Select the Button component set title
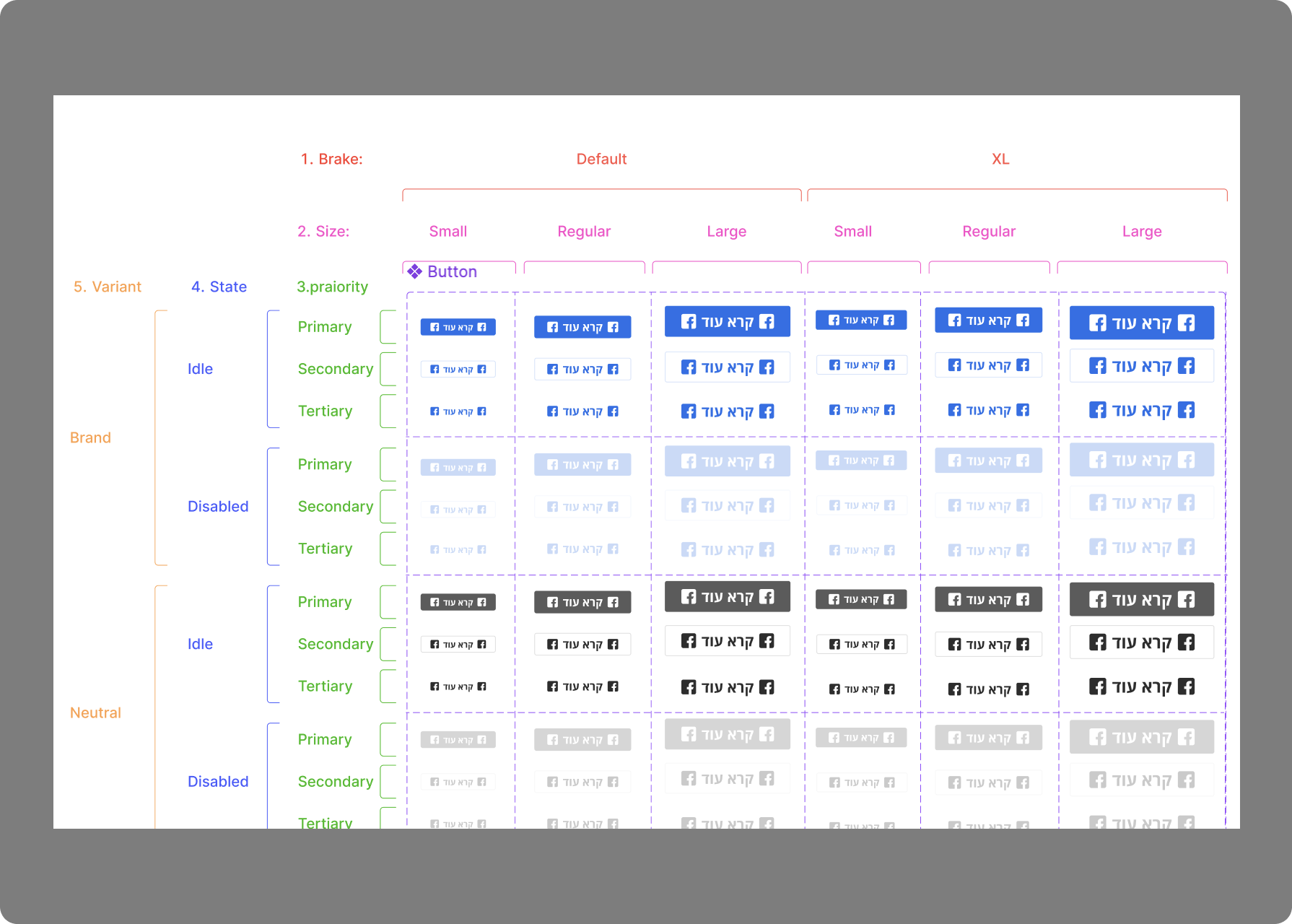This screenshot has height=924, width=1292. pos(452,271)
